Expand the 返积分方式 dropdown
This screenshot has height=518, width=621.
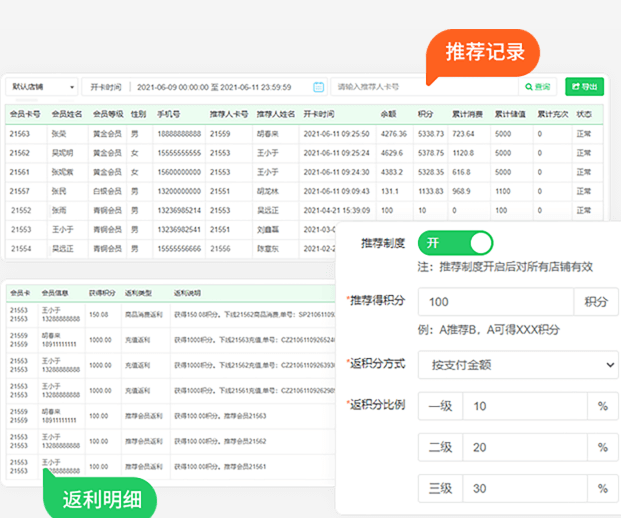517,365
